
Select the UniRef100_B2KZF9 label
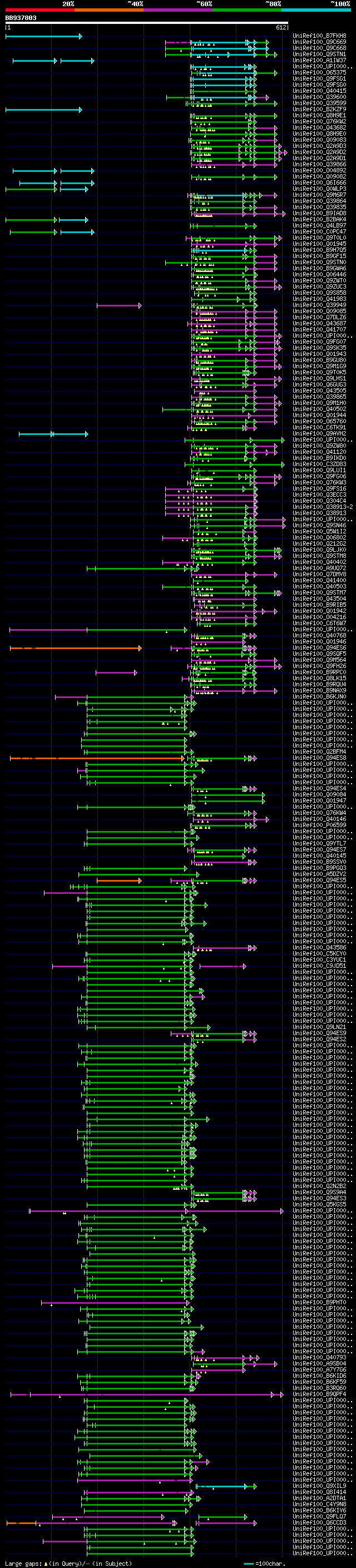point(319,110)
